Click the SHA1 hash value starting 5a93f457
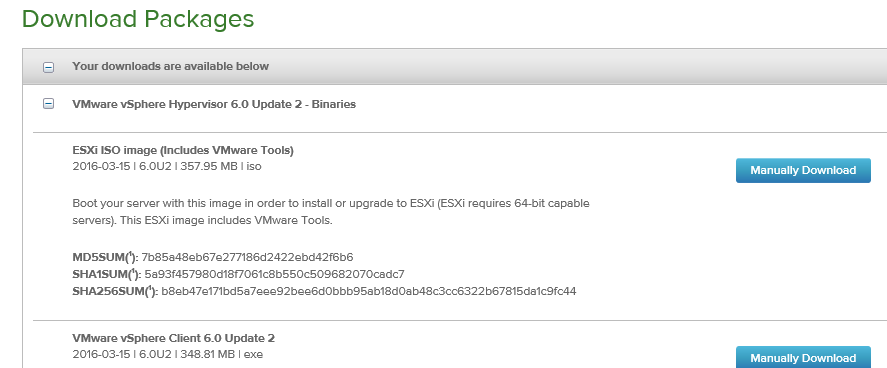This screenshot has width=887, height=368. 274,274
